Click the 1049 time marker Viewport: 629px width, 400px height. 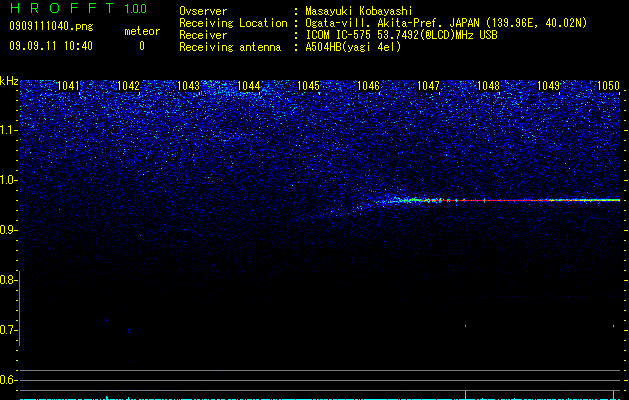(x=548, y=86)
